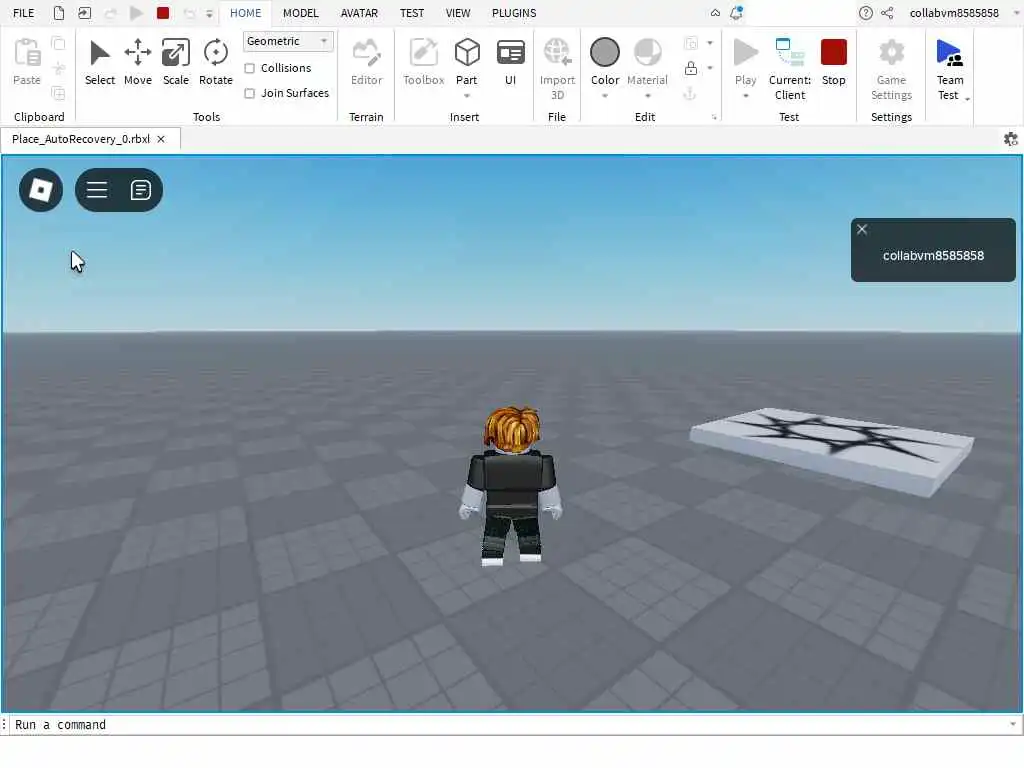Open the notifications bell
This screenshot has width=1024, height=768.
(736, 13)
